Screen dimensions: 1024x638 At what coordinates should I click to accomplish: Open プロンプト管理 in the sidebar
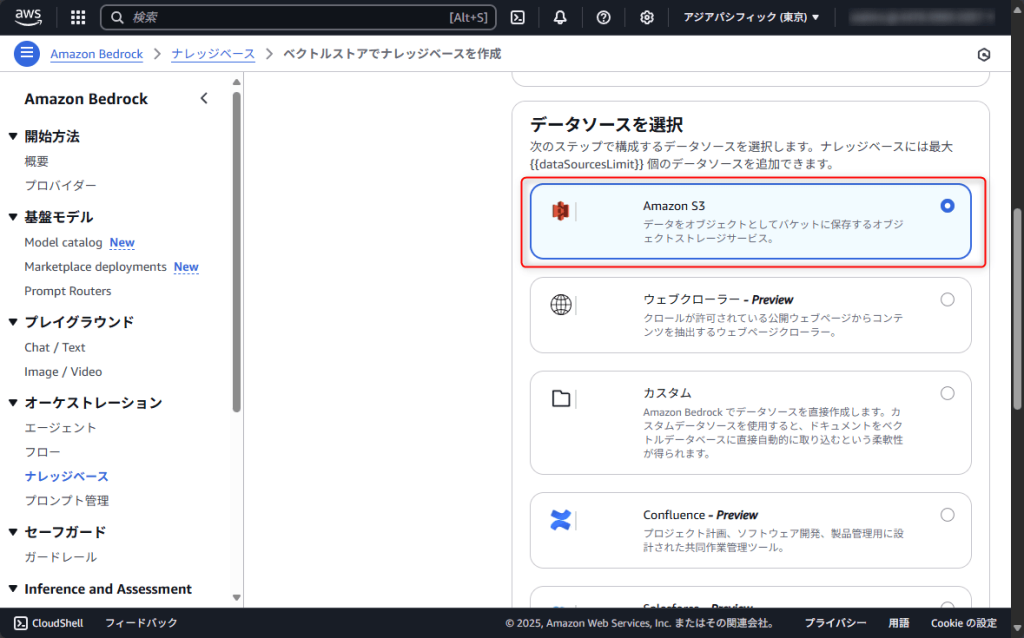(67, 501)
